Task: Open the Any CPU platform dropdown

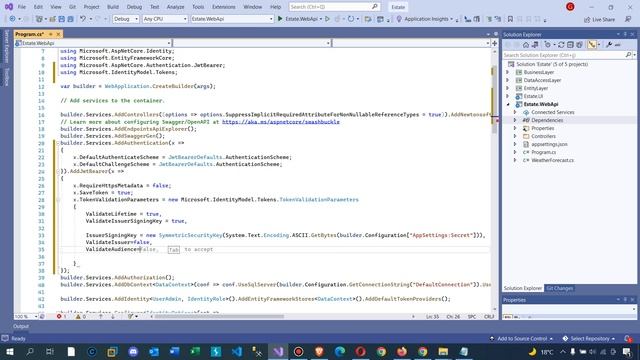Action: (x=165, y=19)
